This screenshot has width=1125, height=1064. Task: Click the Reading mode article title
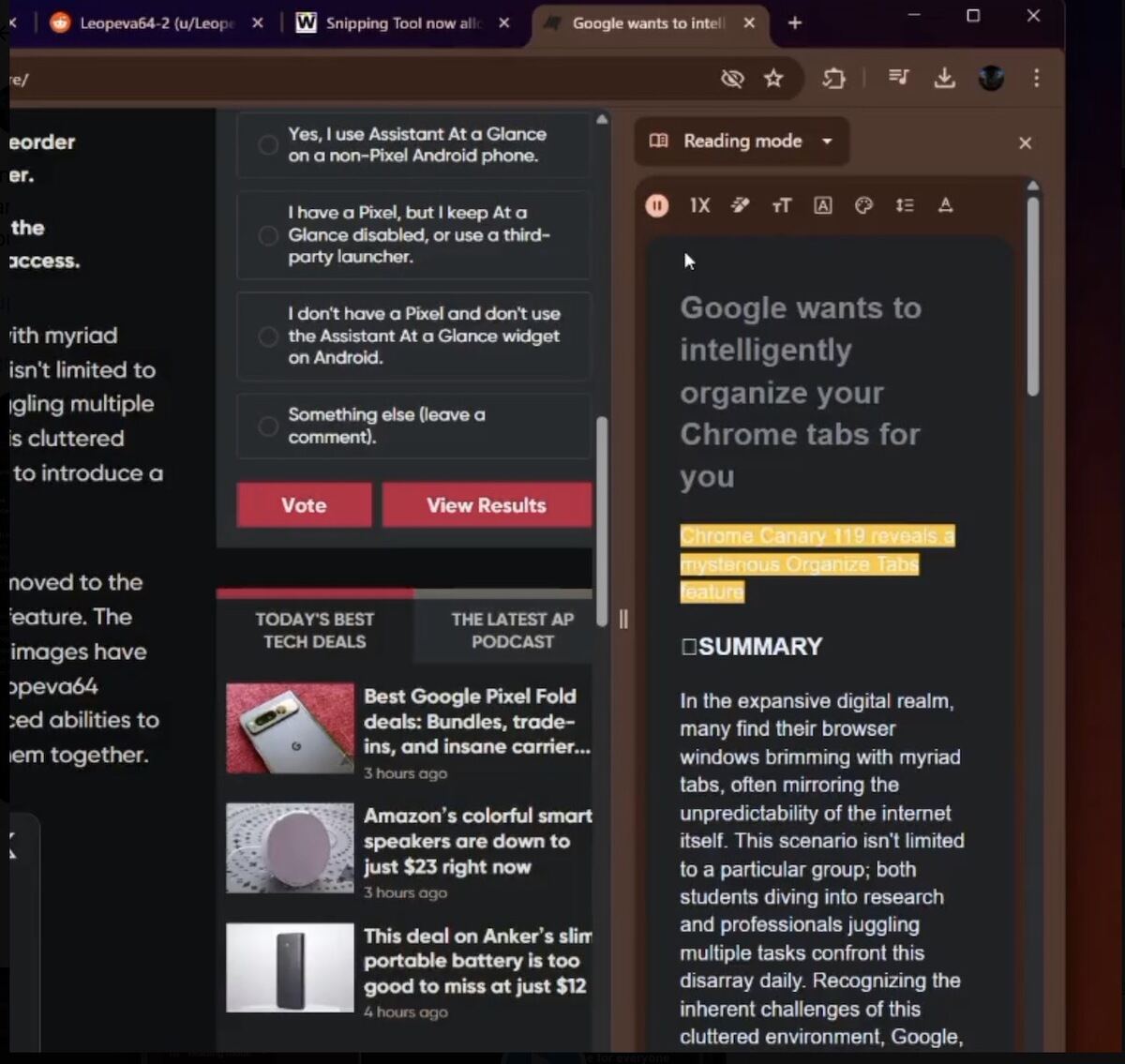pyautogui.click(x=801, y=392)
